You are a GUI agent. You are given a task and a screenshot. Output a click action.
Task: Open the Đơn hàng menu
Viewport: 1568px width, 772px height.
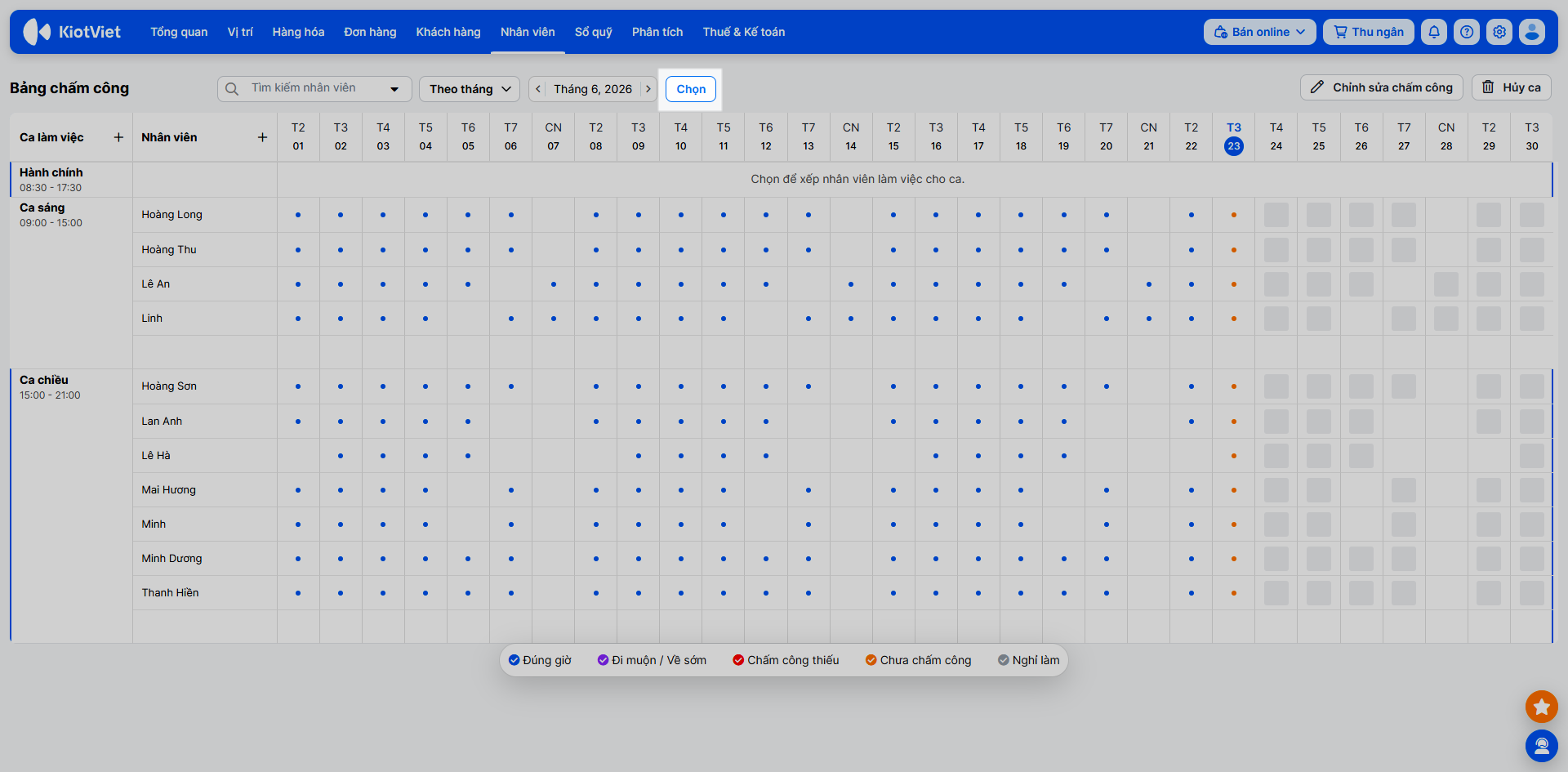tap(370, 32)
